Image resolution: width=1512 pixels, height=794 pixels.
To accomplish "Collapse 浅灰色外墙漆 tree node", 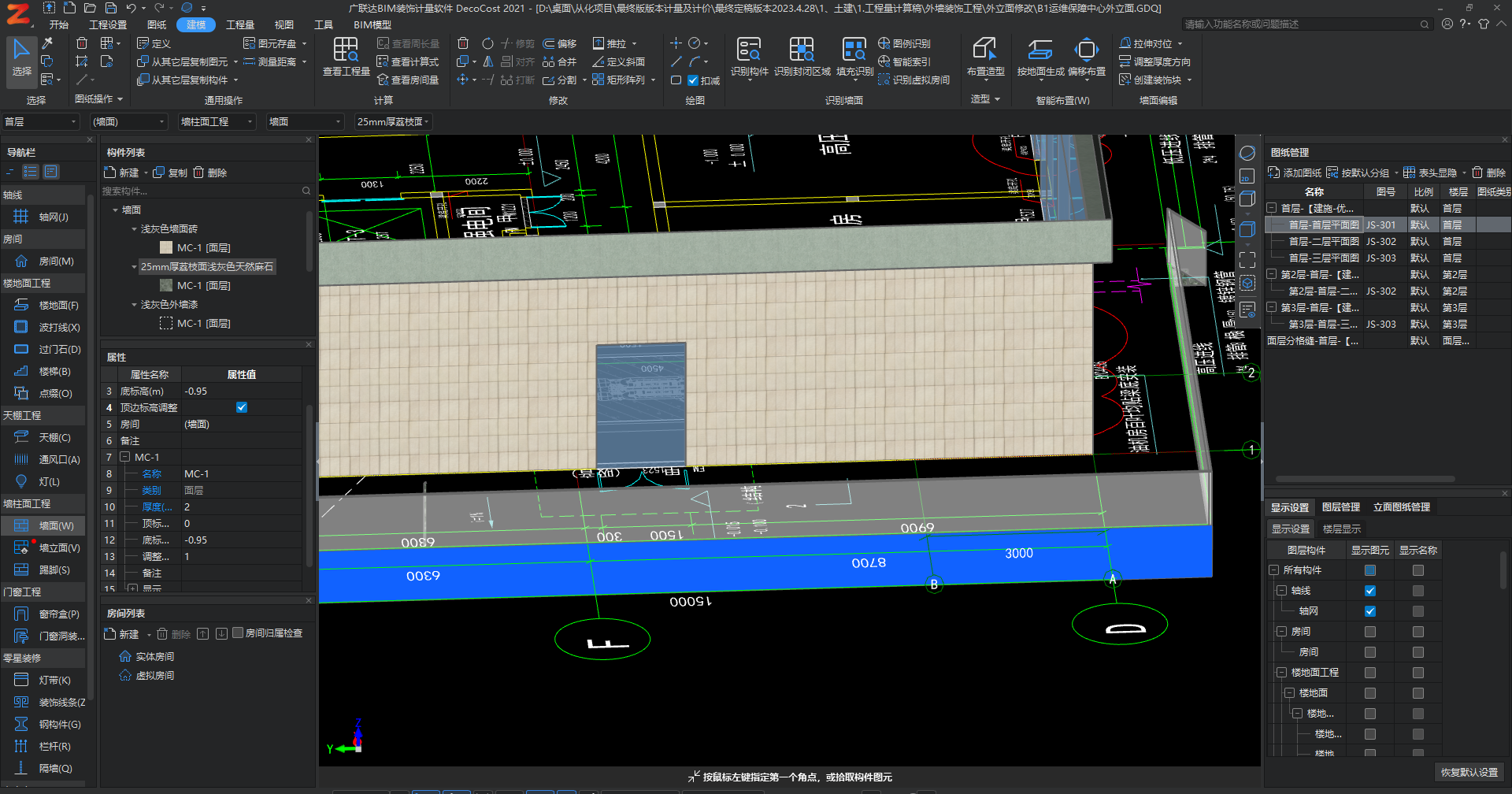I will [134, 305].
